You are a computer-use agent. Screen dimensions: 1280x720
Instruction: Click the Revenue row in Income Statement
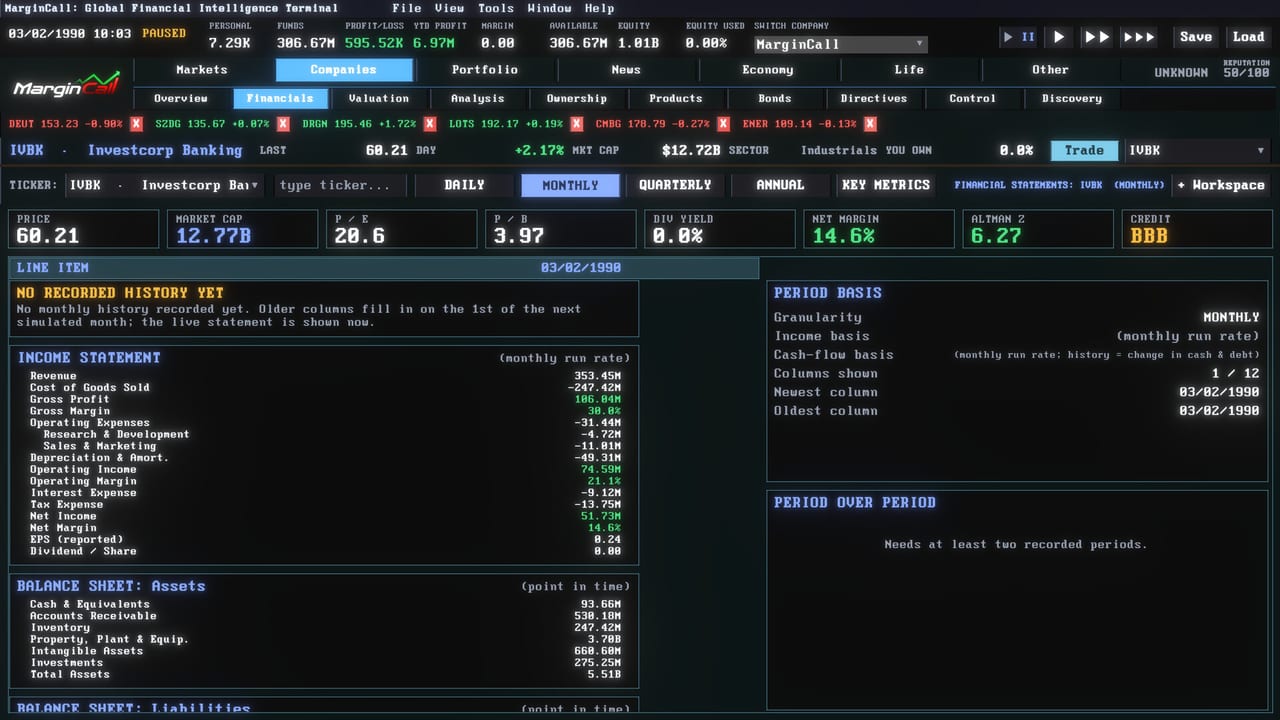pos(325,376)
